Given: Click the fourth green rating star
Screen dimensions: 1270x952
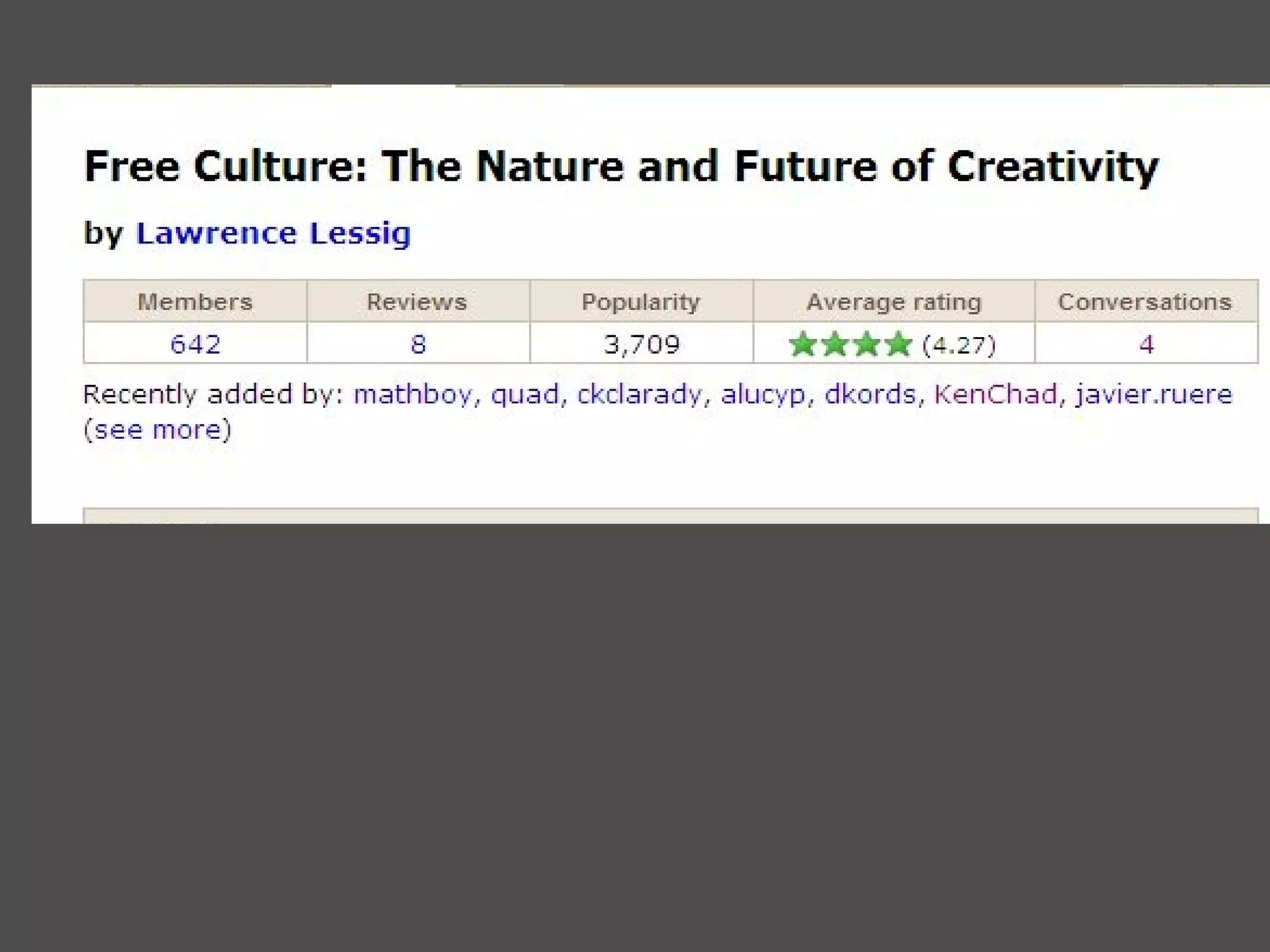Looking at the screenshot, I should pyautogui.click(x=898, y=344).
